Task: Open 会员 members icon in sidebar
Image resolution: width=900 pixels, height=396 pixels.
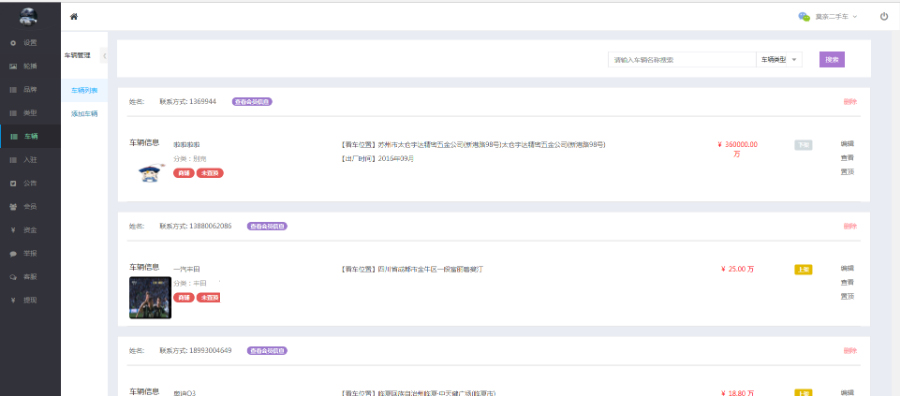Action: pos(13,207)
